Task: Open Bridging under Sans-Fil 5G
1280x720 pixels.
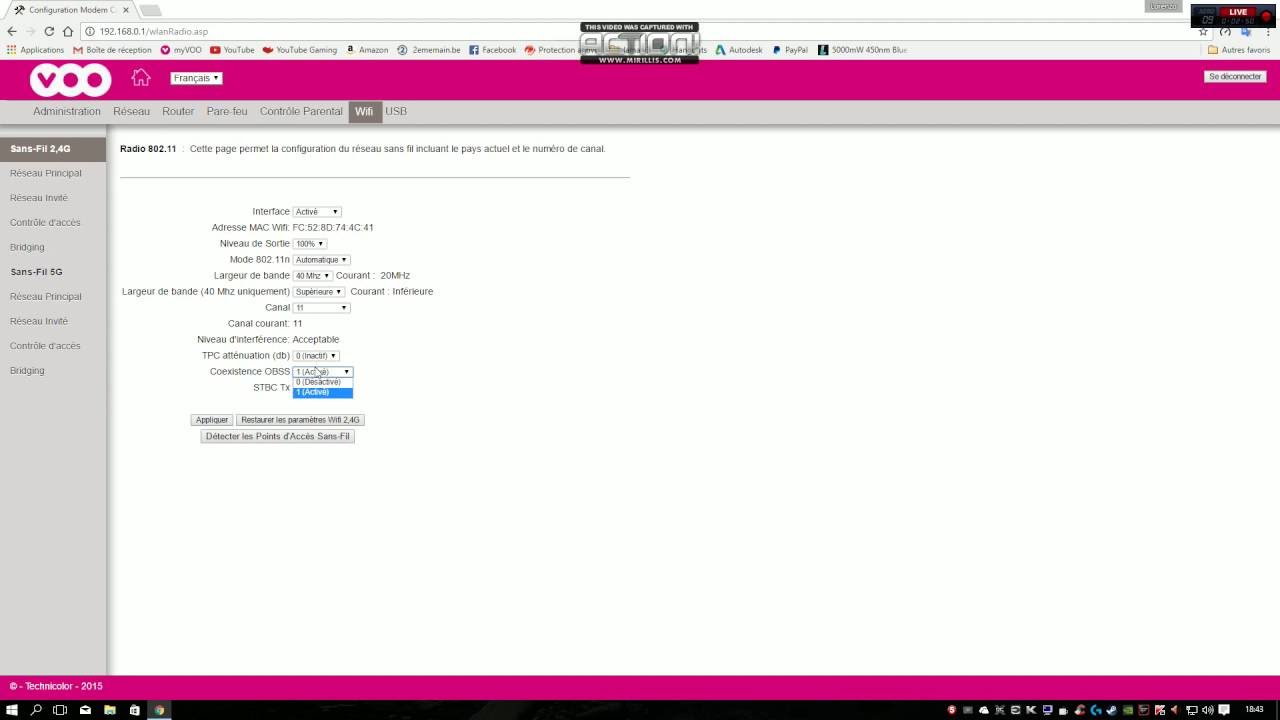Action: tap(27, 371)
